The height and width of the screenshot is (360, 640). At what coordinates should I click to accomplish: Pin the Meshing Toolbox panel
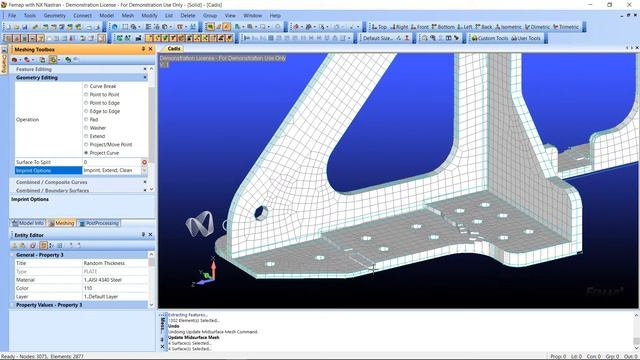[x=143, y=49]
